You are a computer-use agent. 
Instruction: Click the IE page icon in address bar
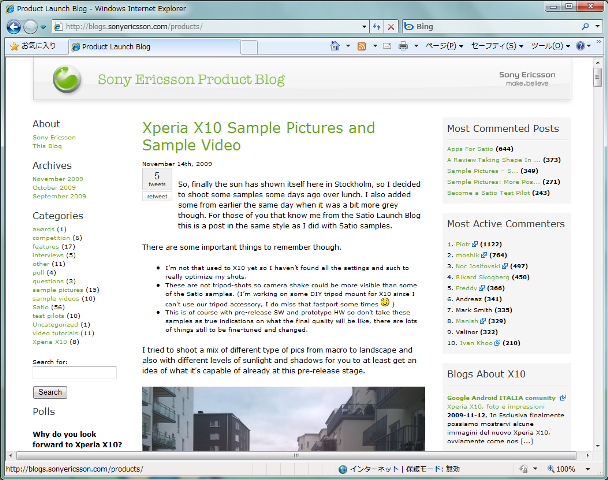click(58, 27)
